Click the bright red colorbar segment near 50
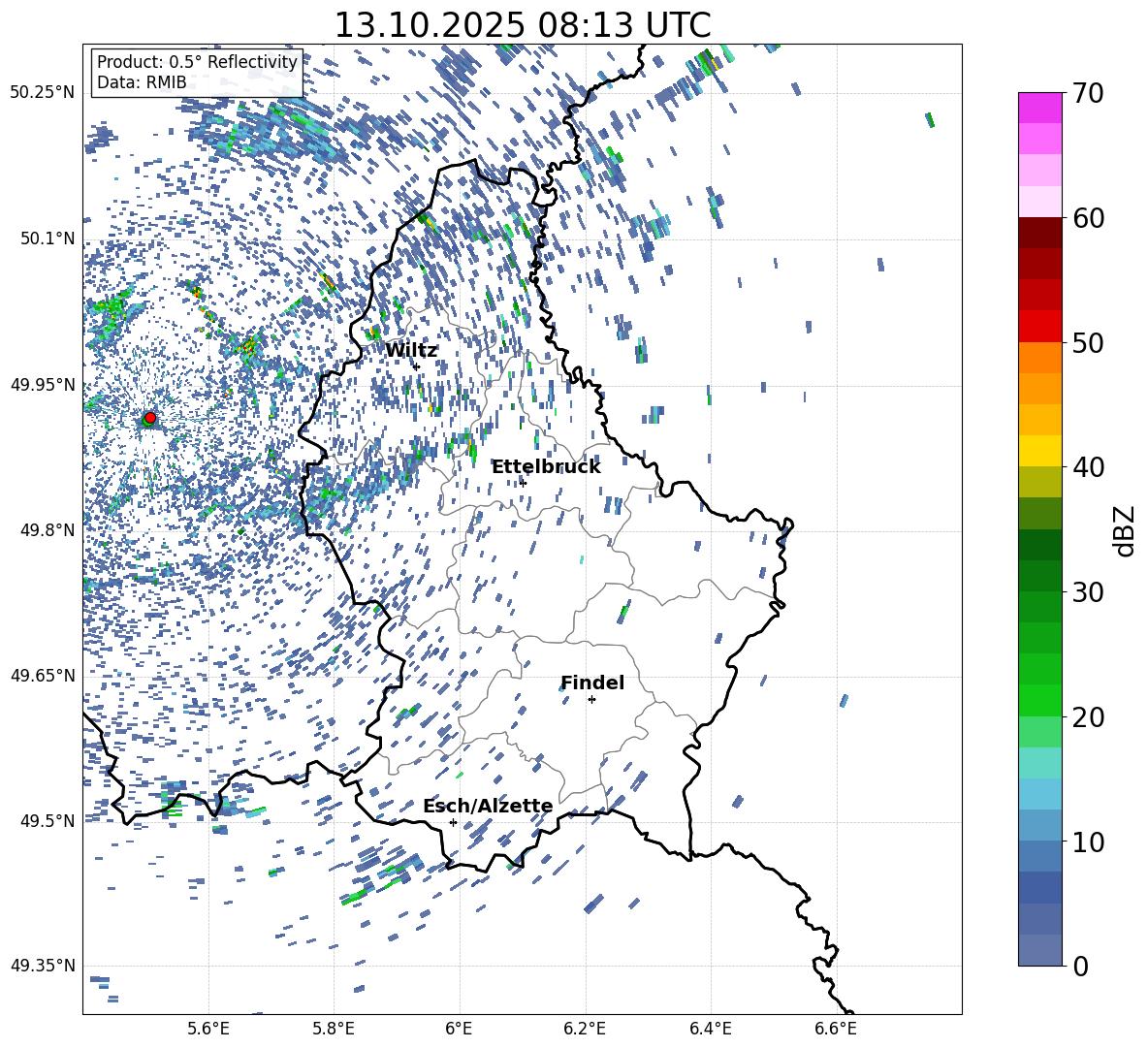 1039,327
